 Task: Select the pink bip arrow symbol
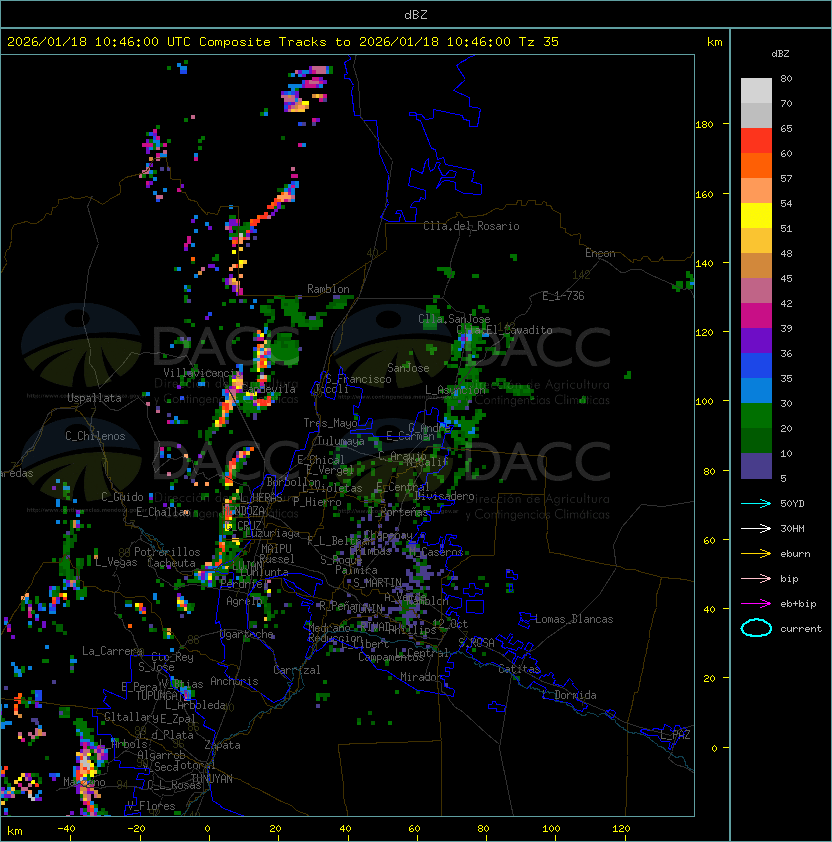click(x=756, y=578)
